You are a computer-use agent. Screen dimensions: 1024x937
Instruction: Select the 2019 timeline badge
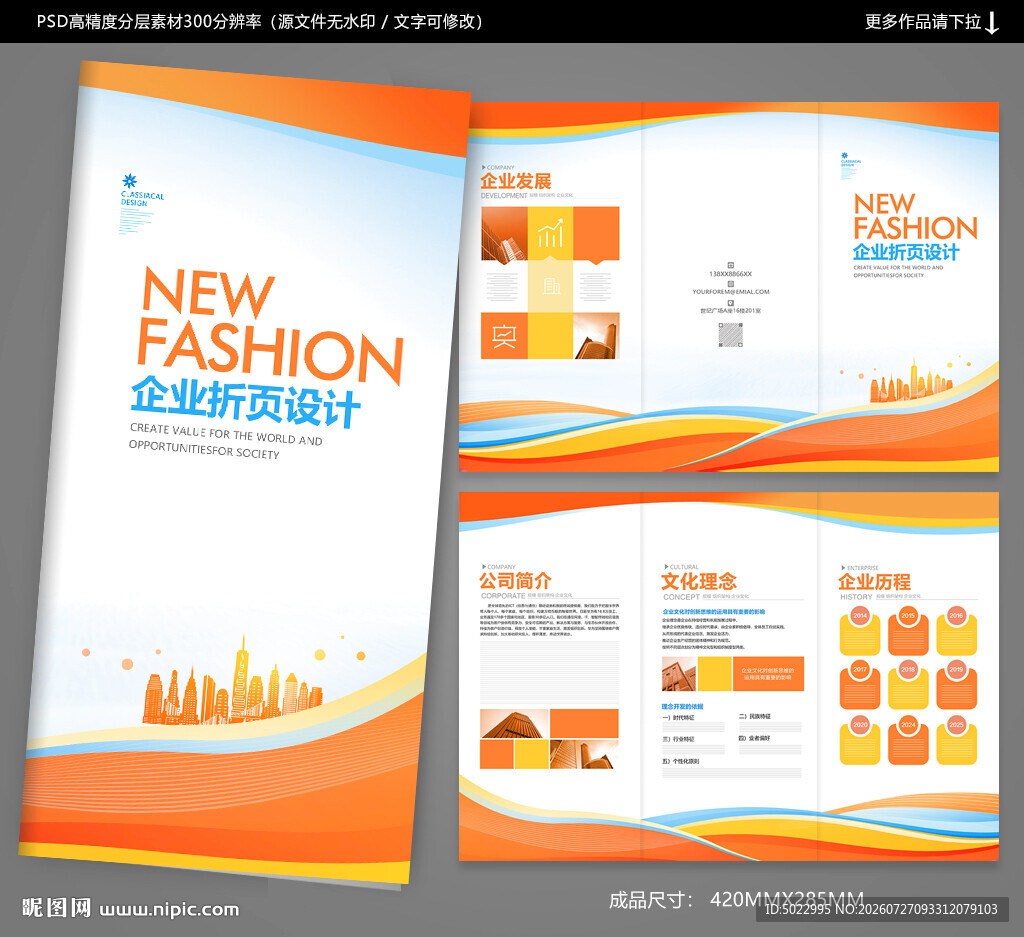tap(956, 685)
